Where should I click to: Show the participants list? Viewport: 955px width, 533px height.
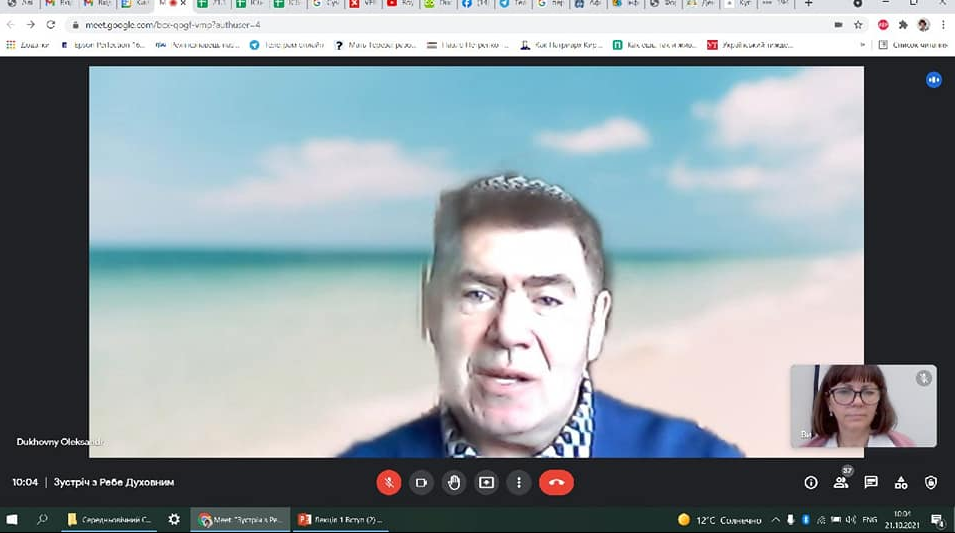(x=841, y=482)
